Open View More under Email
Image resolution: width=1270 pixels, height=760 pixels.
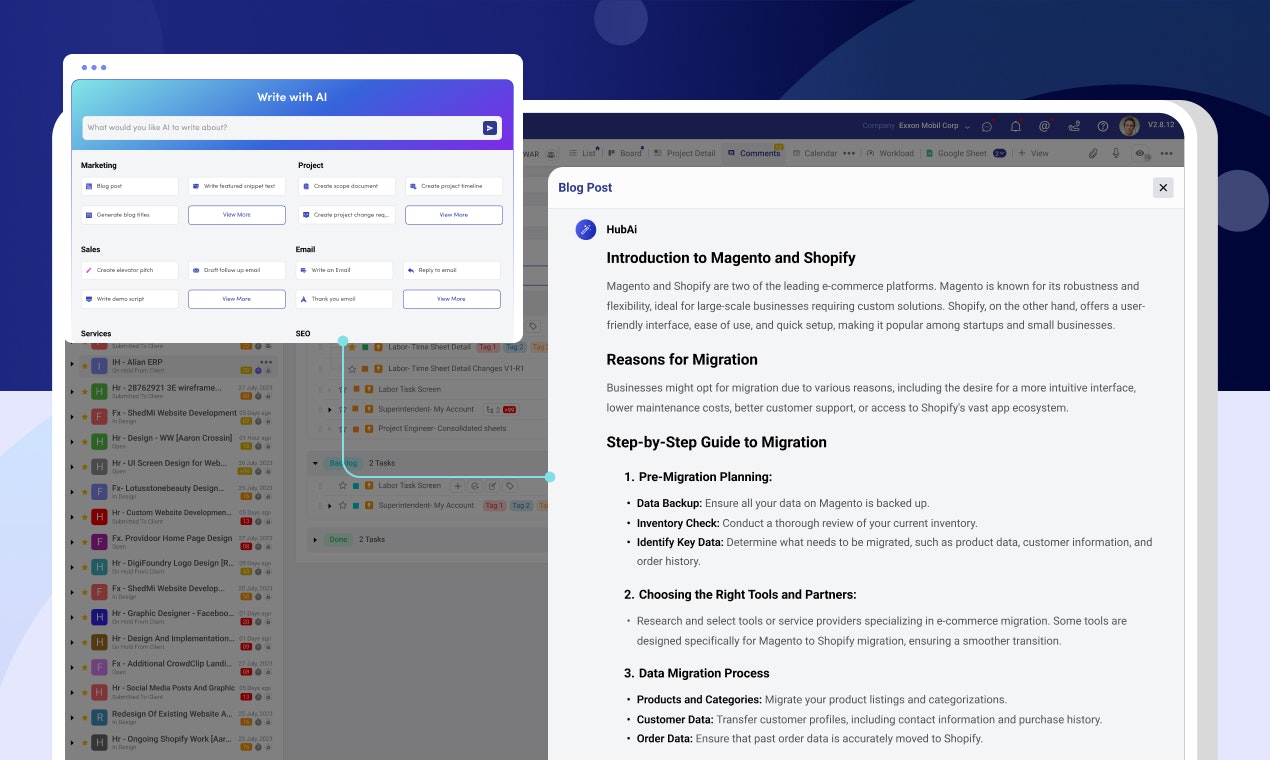452,299
